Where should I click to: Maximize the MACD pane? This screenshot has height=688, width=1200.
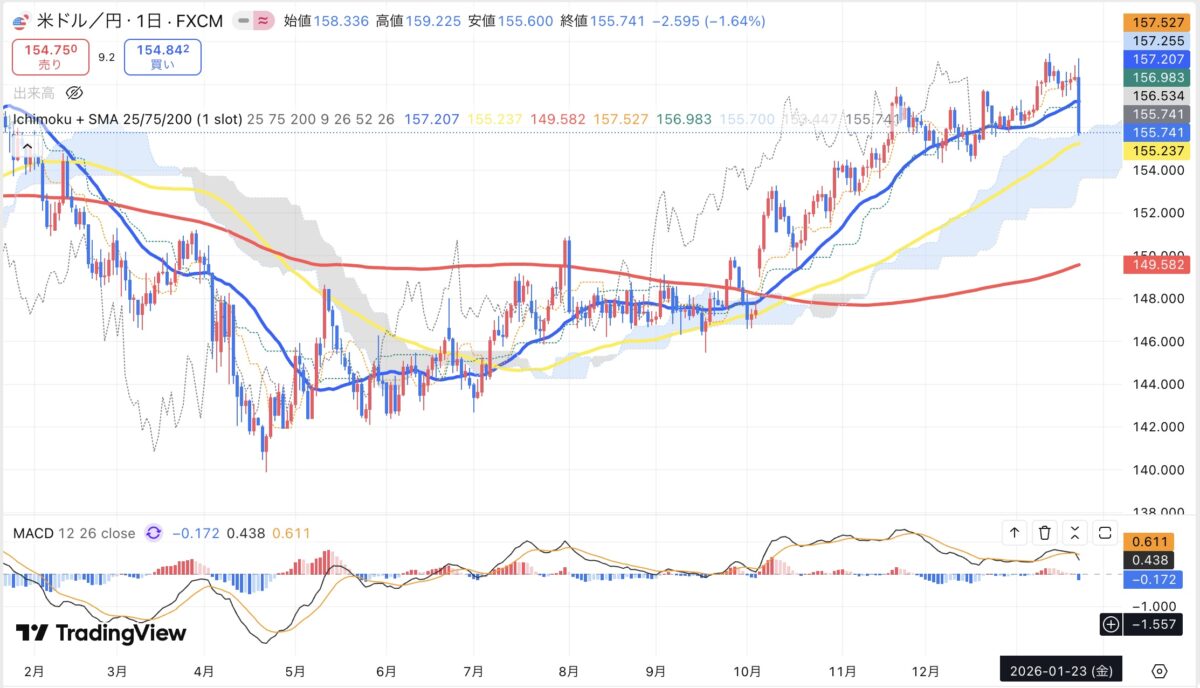coord(1105,533)
